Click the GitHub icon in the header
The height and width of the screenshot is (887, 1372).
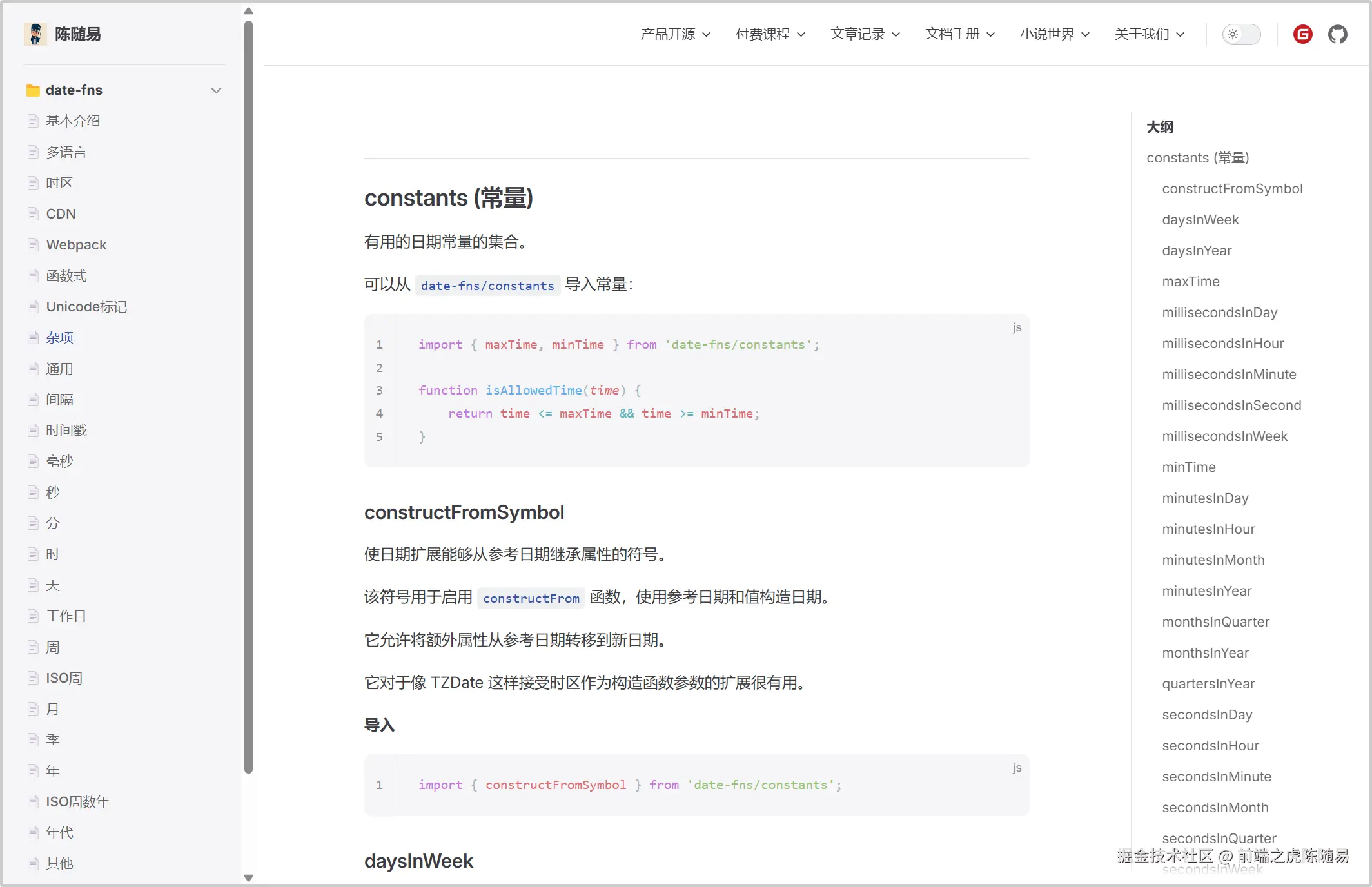click(x=1338, y=34)
